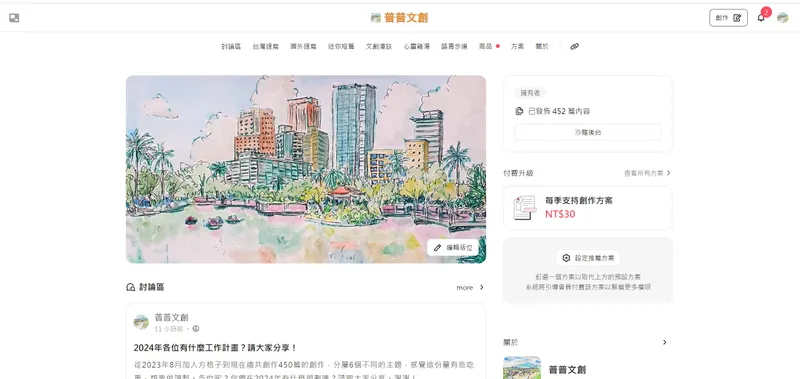Screen dimensions: 800x379
Task: Click the published-content document icon
Action: tap(519, 111)
